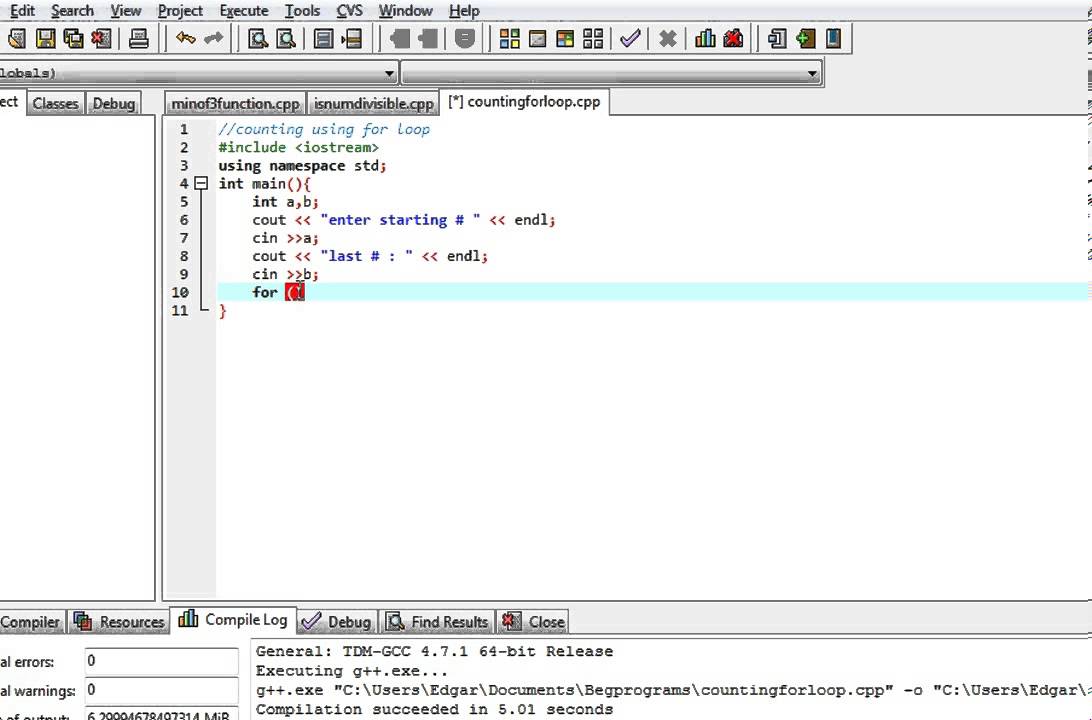Switch to the isnumdivisible.cpp tab
The height and width of the screenshot is (720, 1092).
click(373, 103)
